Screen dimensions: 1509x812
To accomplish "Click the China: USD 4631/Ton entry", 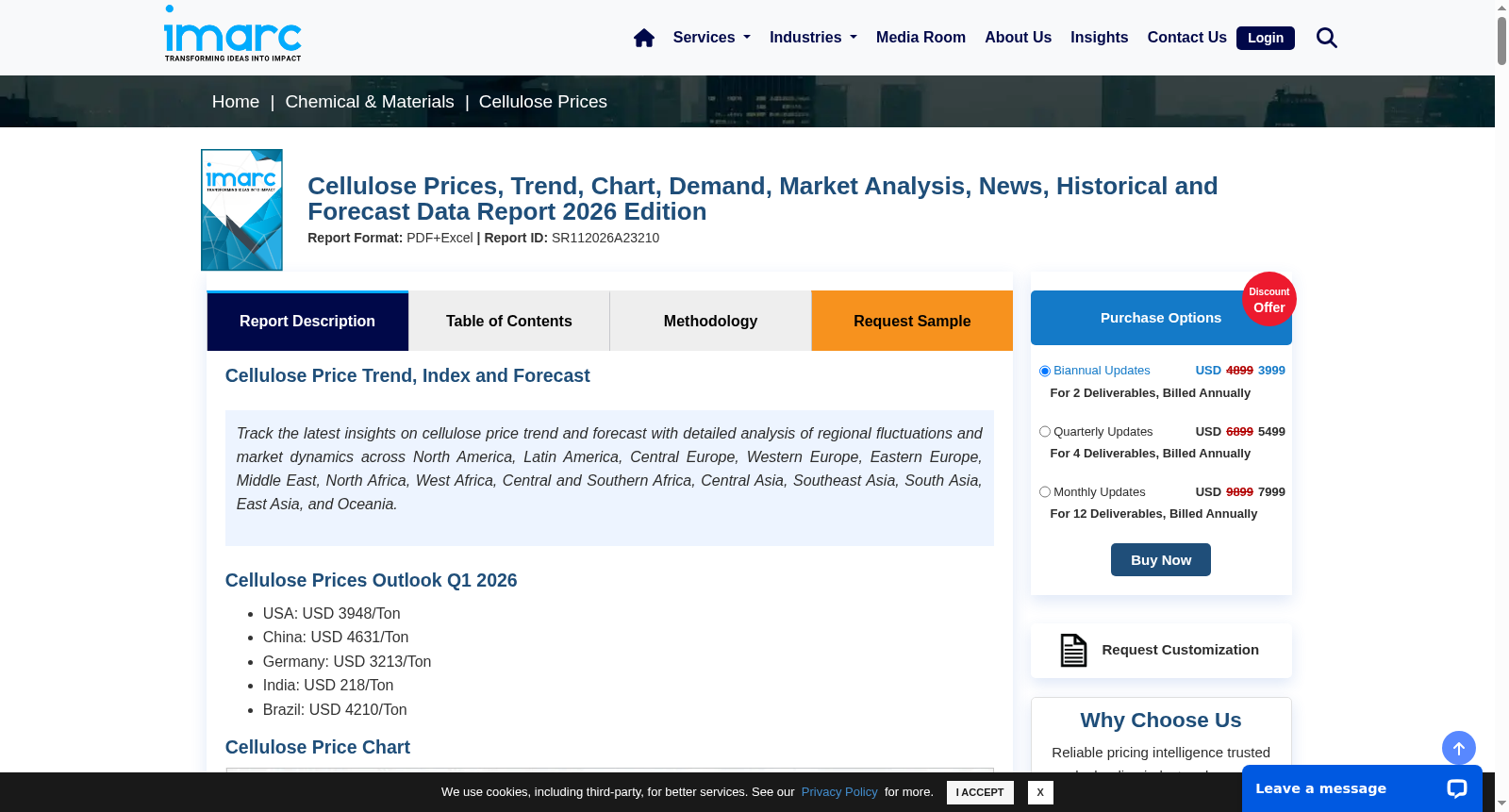I will coord(336,638).
